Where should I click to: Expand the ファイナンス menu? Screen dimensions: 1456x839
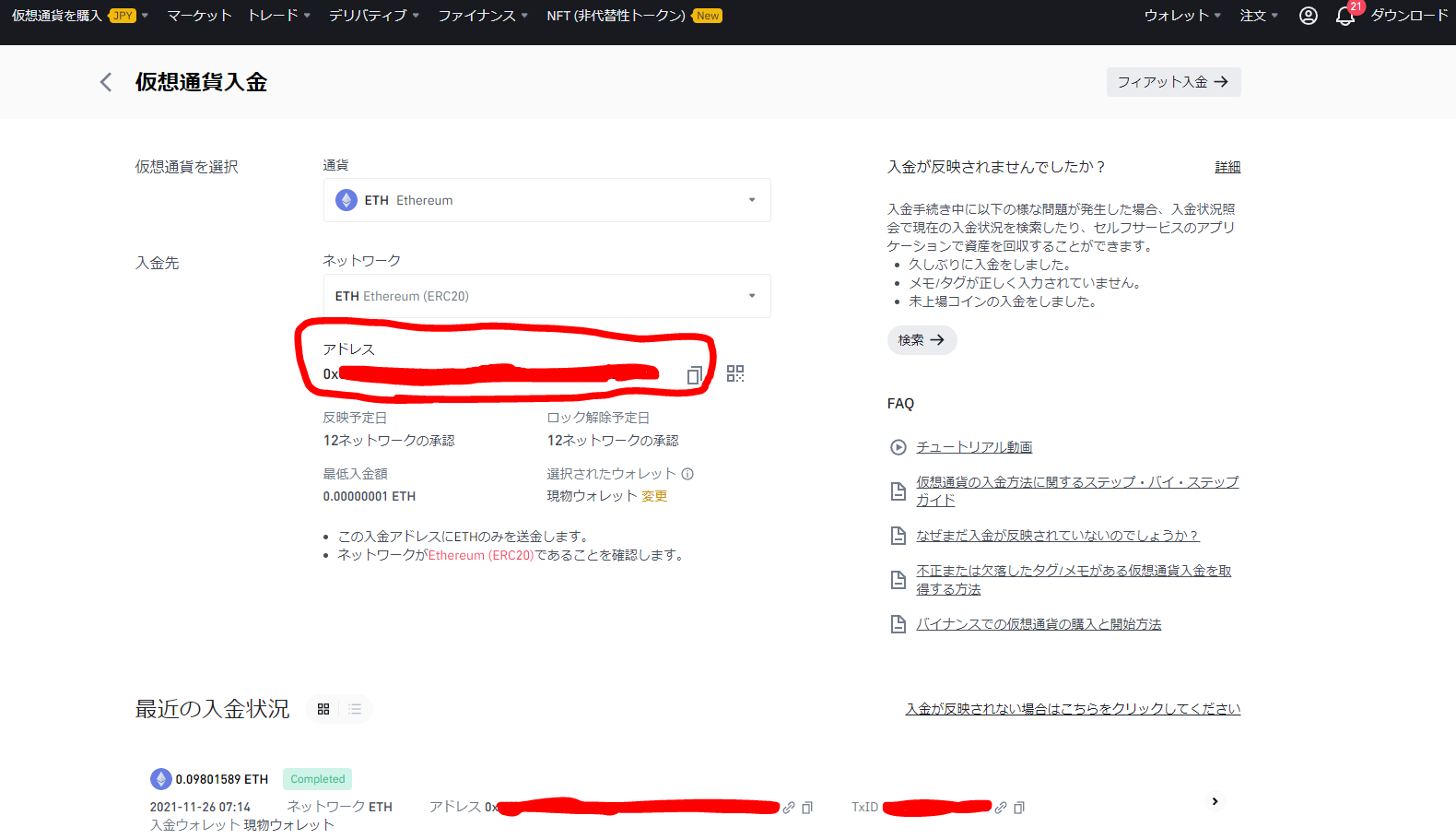[483, 16]
